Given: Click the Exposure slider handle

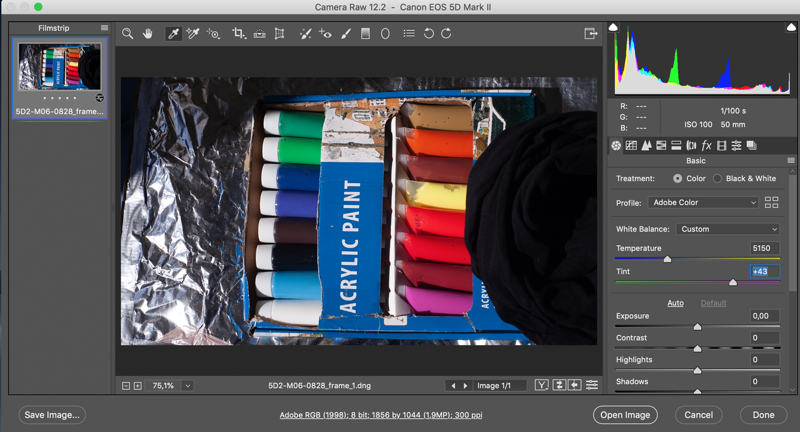Looking at the screenshot, I should pos(697,327).
